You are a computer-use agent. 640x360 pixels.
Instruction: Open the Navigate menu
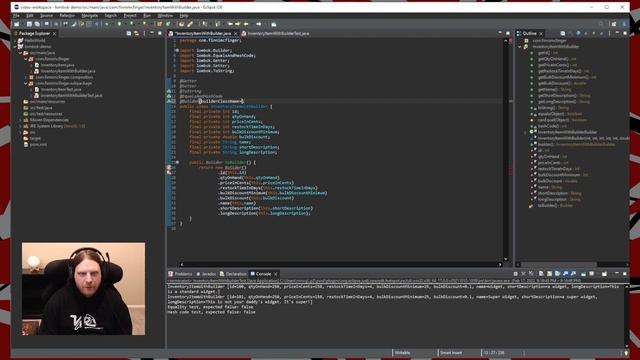[89, 16]
